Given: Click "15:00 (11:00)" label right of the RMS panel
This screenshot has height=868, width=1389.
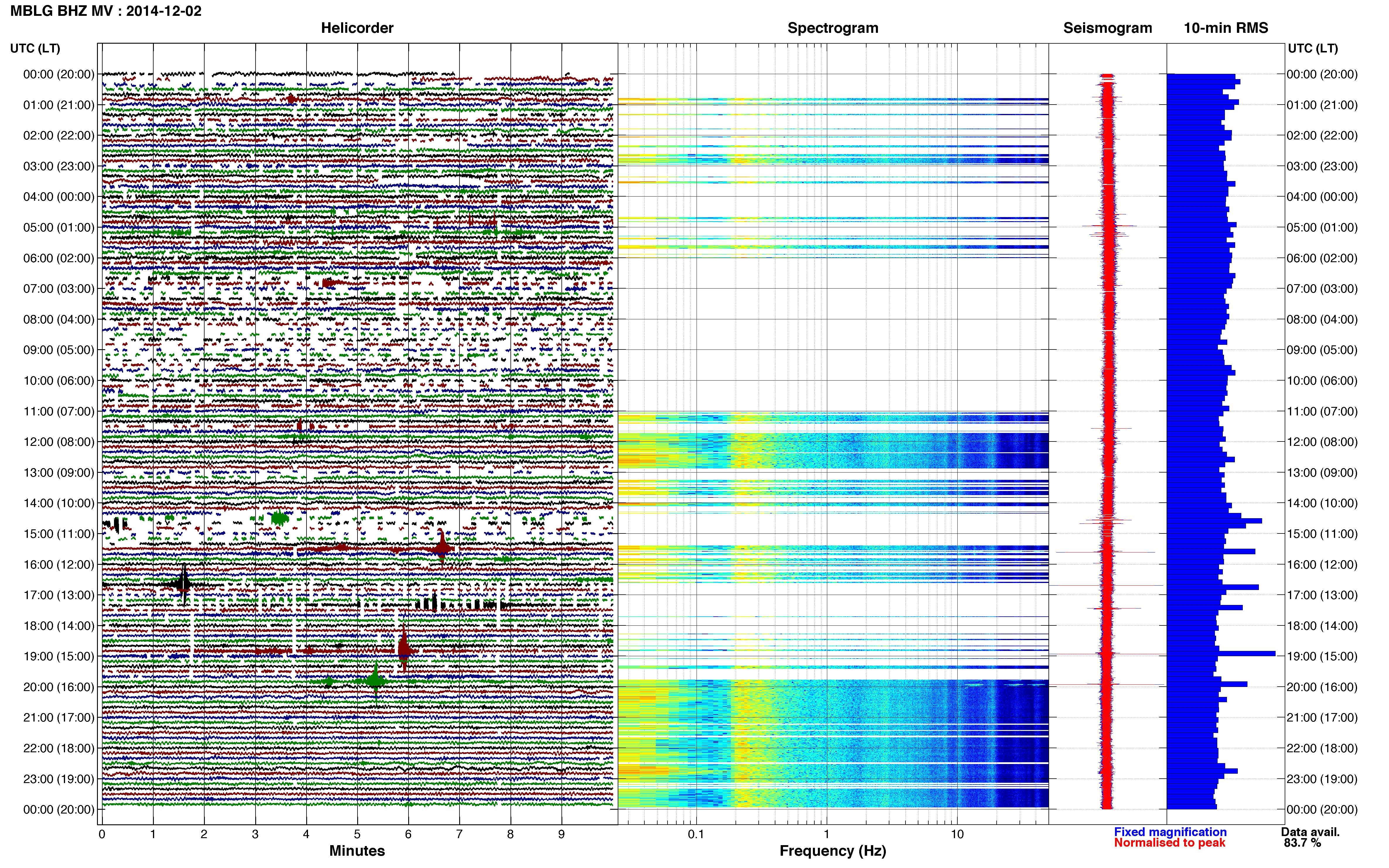Looking at the screenshot, I should pos(1322,534).
